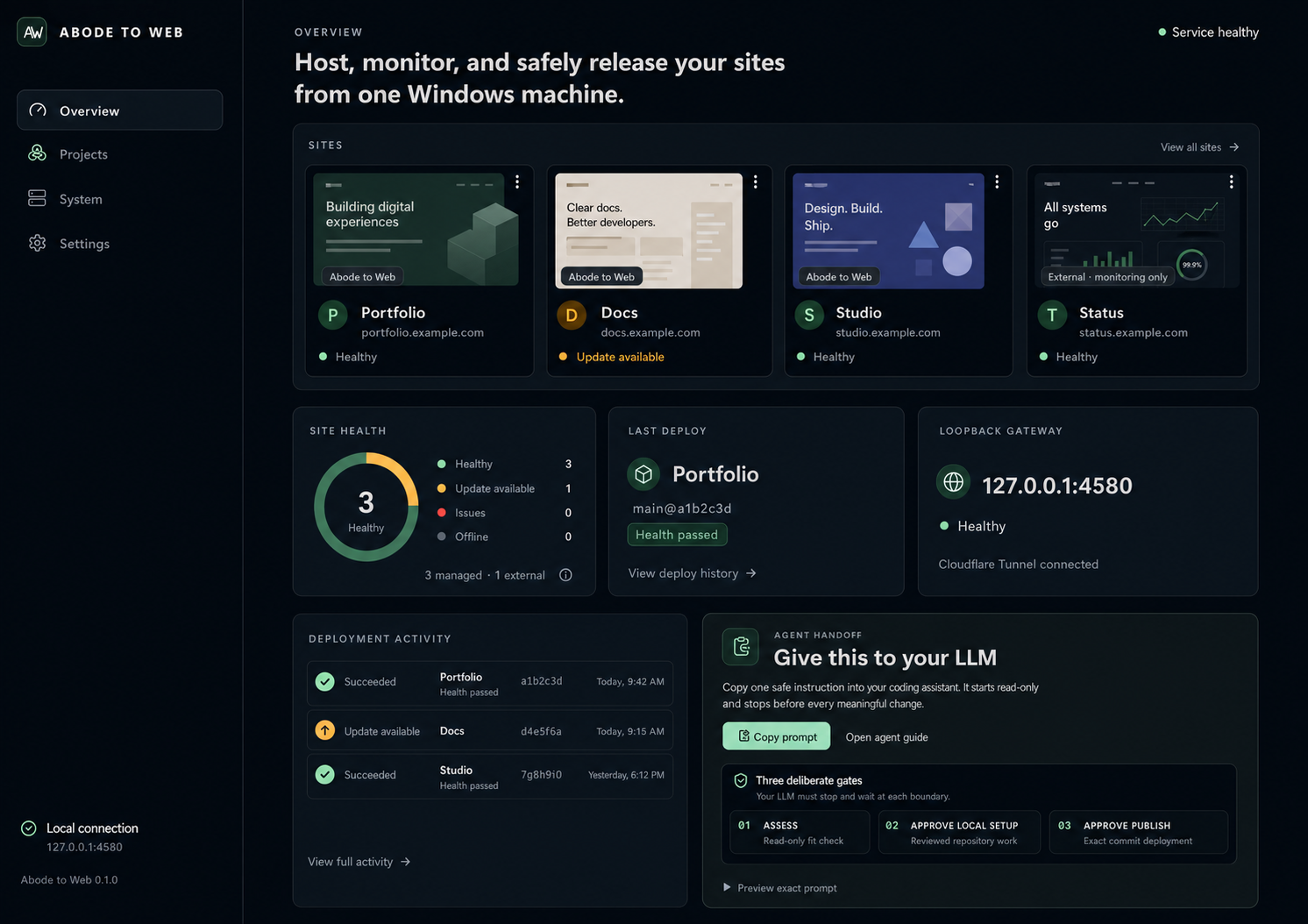Open the Portfolio card three-dot menu
The width and height of the screenshot is (1308, 924).
(517, 181)
